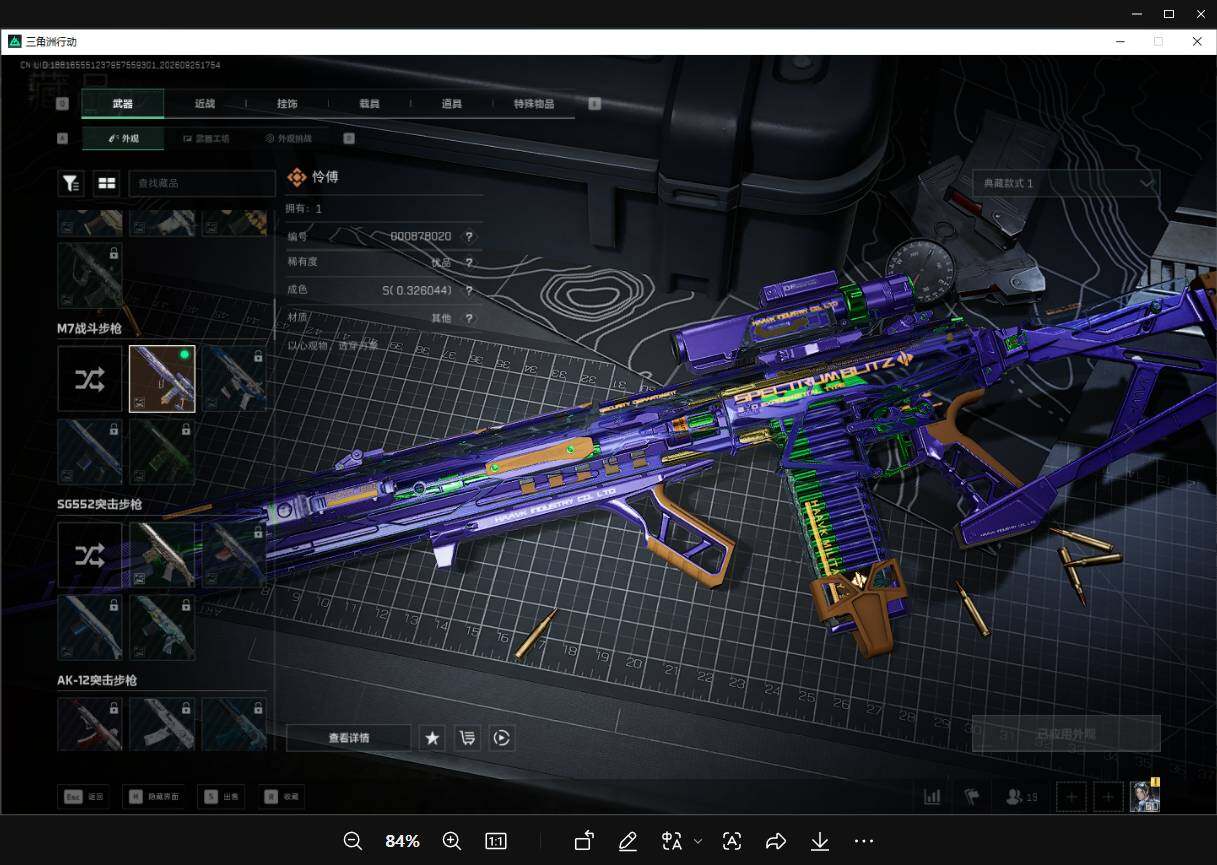Click the text recognition icon

tap(732, 841)
